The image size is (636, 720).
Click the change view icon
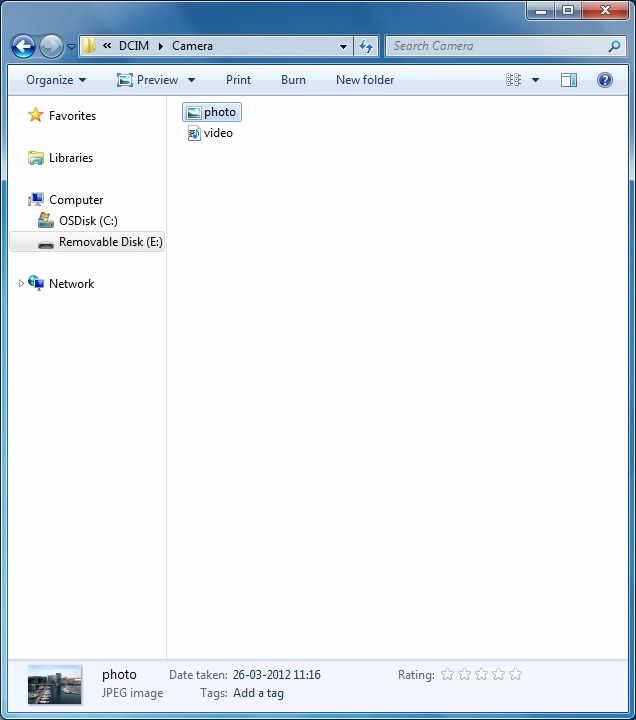pos(514,80)
